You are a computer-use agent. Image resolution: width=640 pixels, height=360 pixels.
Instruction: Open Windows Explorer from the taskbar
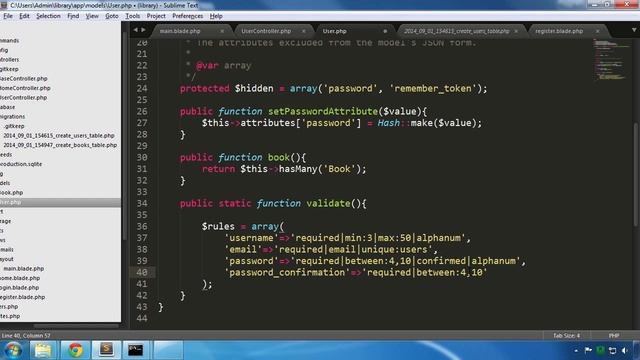click(43, 350)
